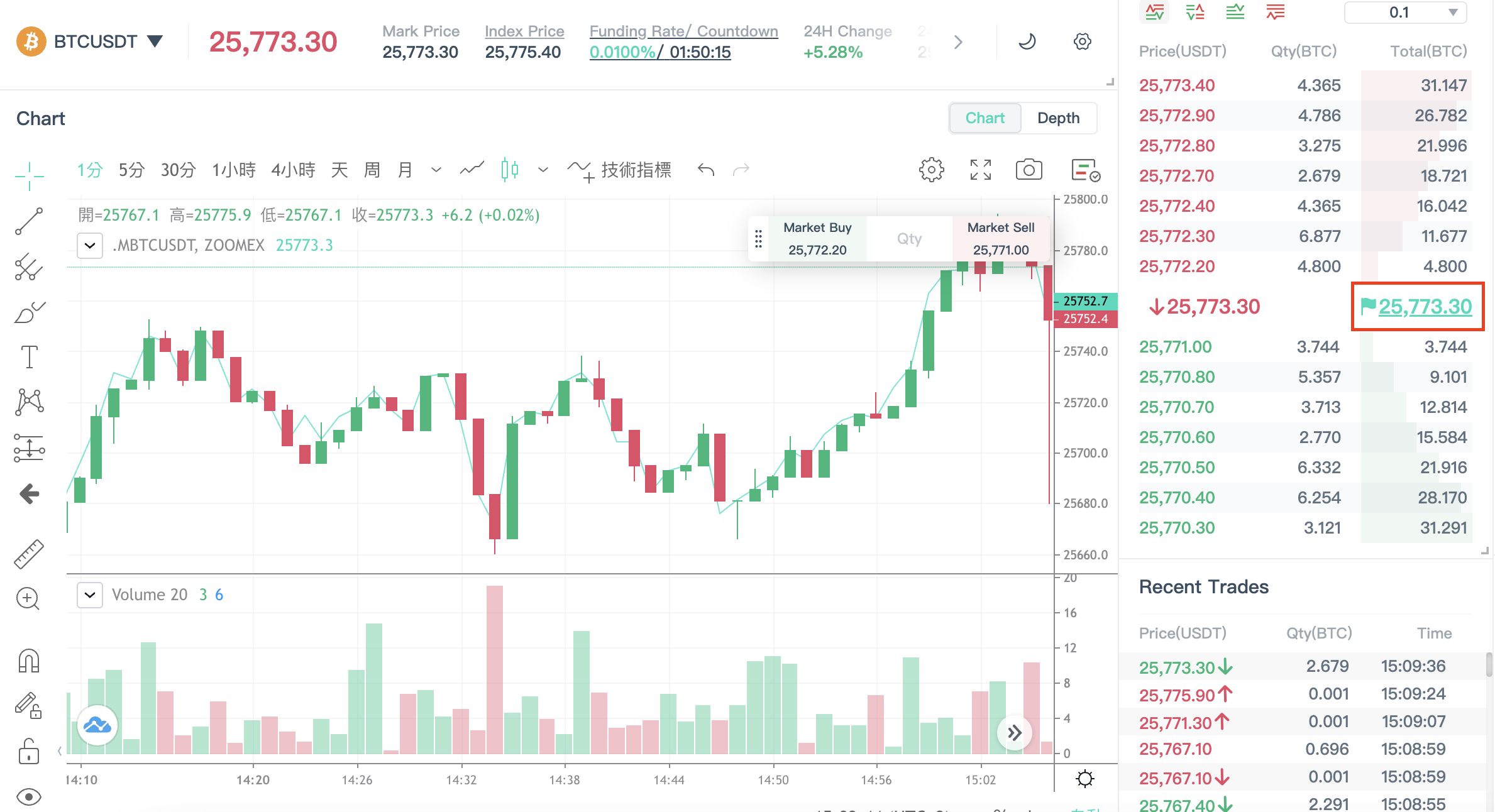Image resolution: width=1495 pixels, height=812 pixels.
Task: Open the 0.1 price grouping dropdown
Action: tap(1405, 13)
